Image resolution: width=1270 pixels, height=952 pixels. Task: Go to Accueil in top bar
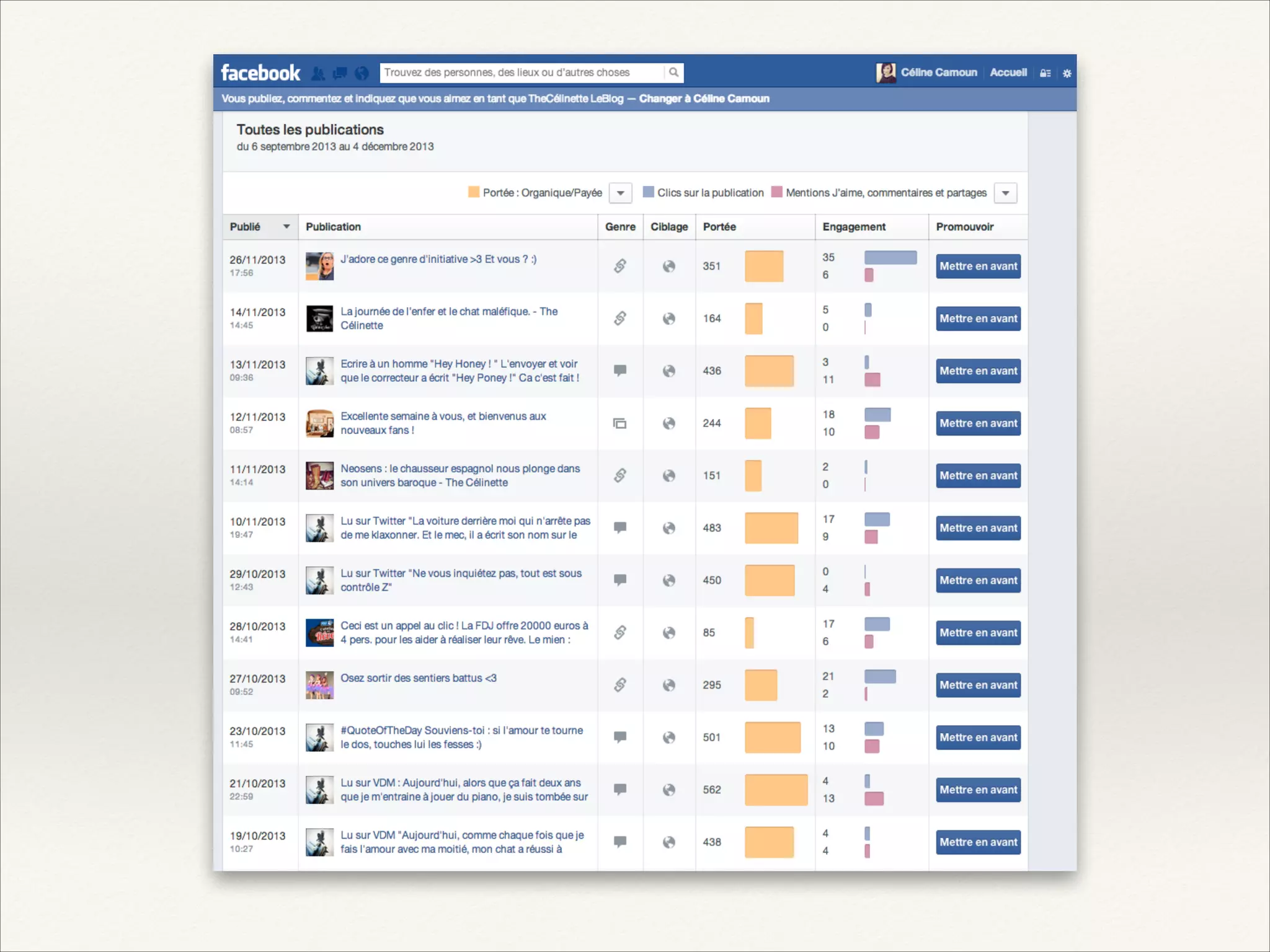[x=1008, y=73]
